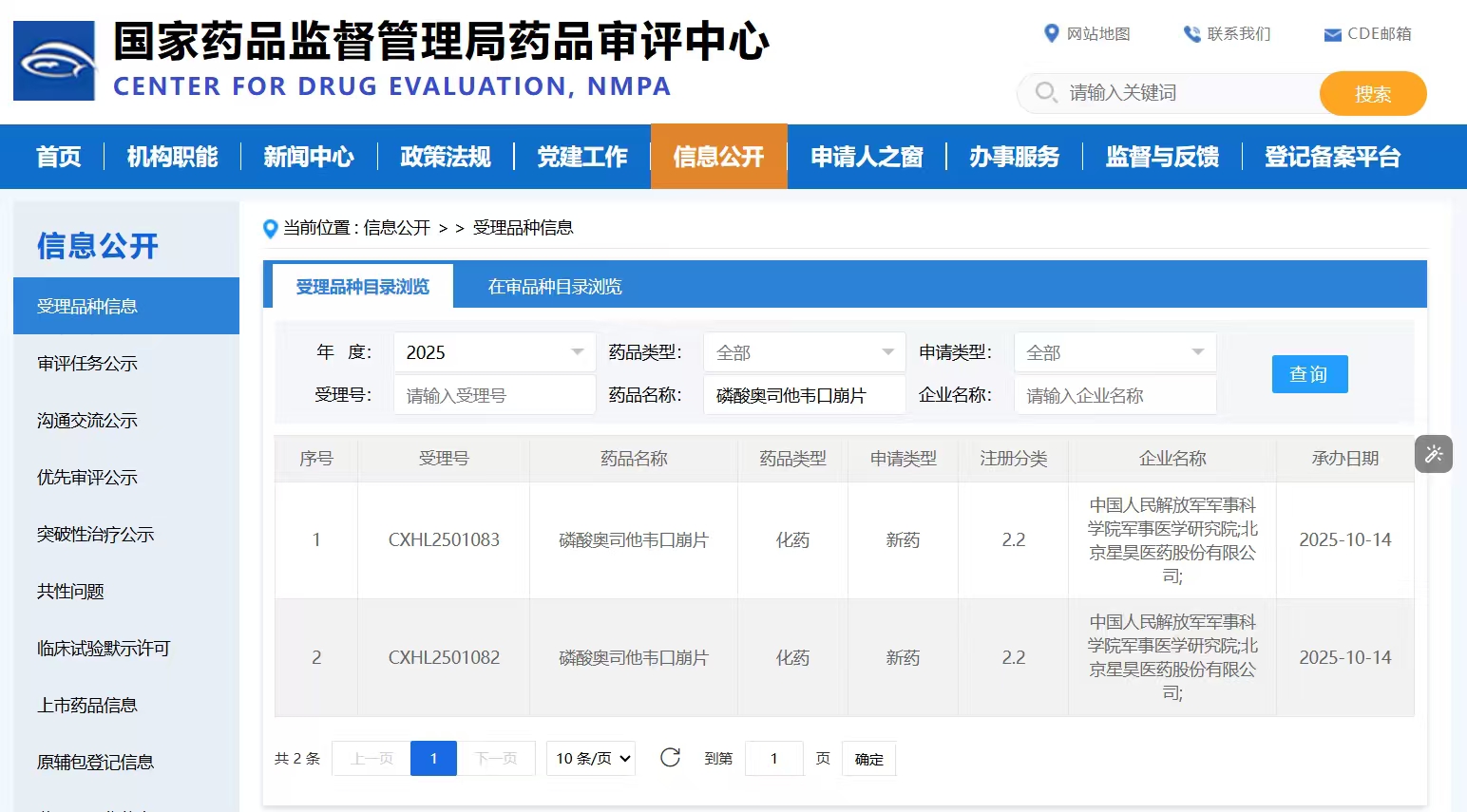Open 信息公开 navigation menu
This screenshot has width=1467, height=812.
click(x=719, y=157)
